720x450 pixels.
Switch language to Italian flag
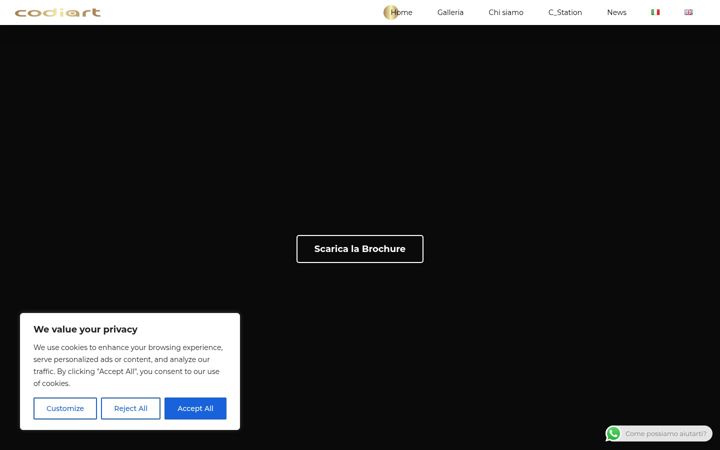pyautogui.click(x=655, y=12)
